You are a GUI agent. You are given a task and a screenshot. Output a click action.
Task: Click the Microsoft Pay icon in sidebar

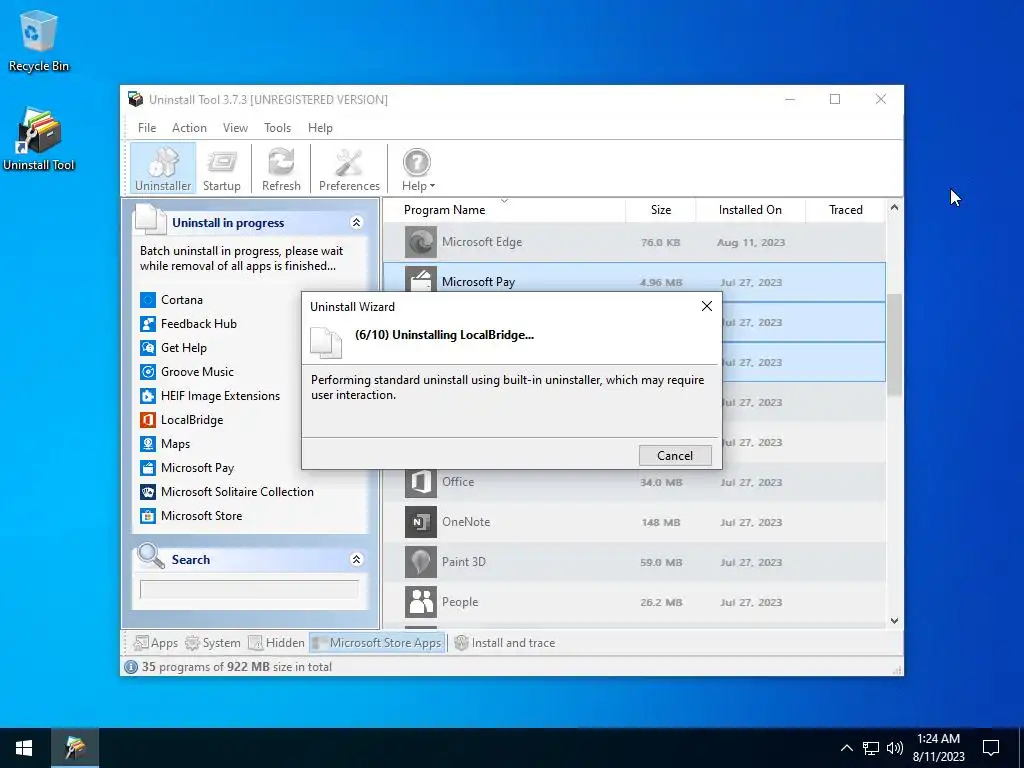[x=148, y=468]
